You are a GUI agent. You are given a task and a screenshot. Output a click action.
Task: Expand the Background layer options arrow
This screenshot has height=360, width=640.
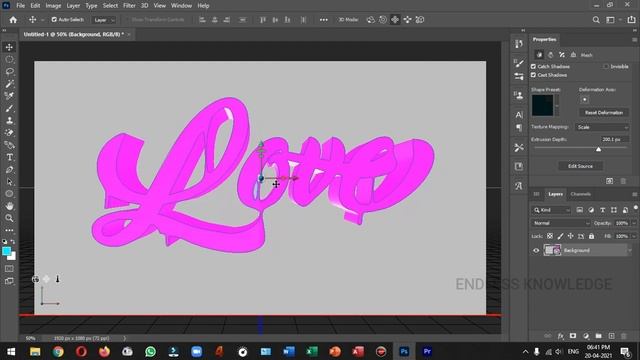point(630,250)
